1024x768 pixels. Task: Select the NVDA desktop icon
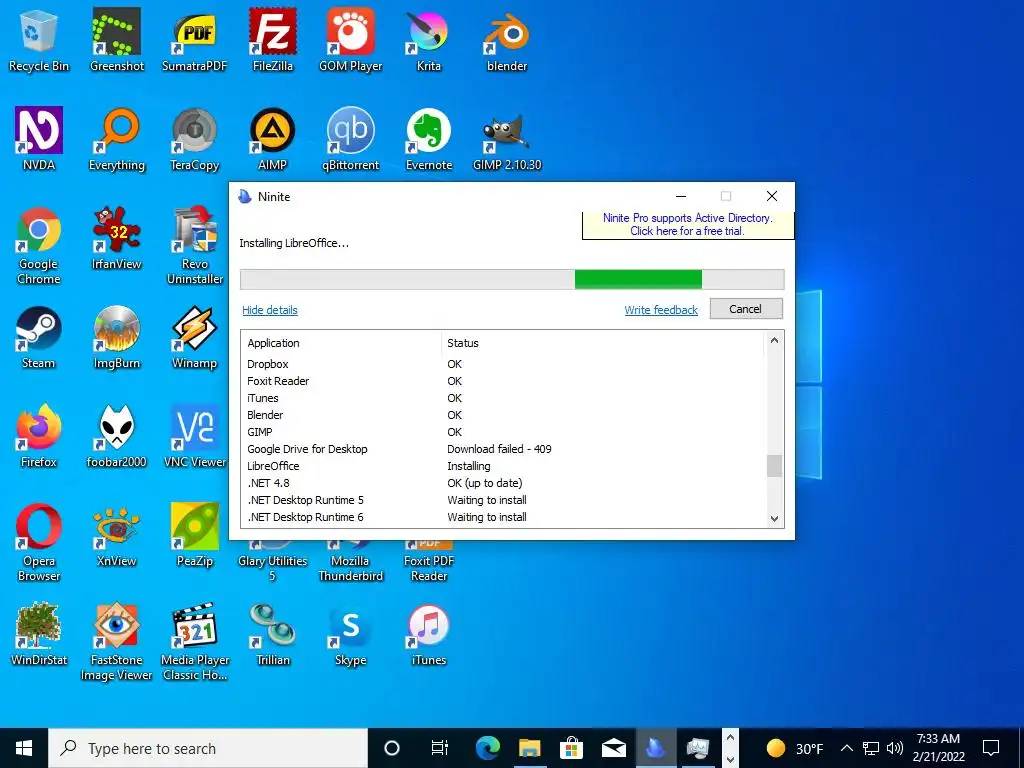pyautogui.click(x=39, y=139)
